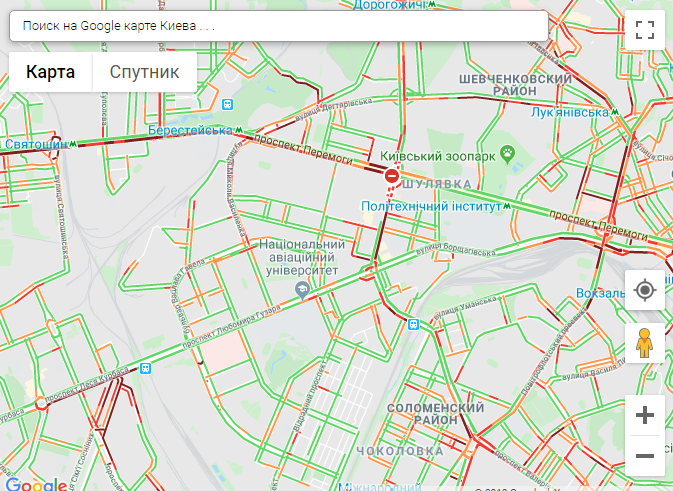Click the Політехнічний інститут metro label
The width and height of the screenshot is (673, 491).
pyautogui.click(x=431, y=206)
